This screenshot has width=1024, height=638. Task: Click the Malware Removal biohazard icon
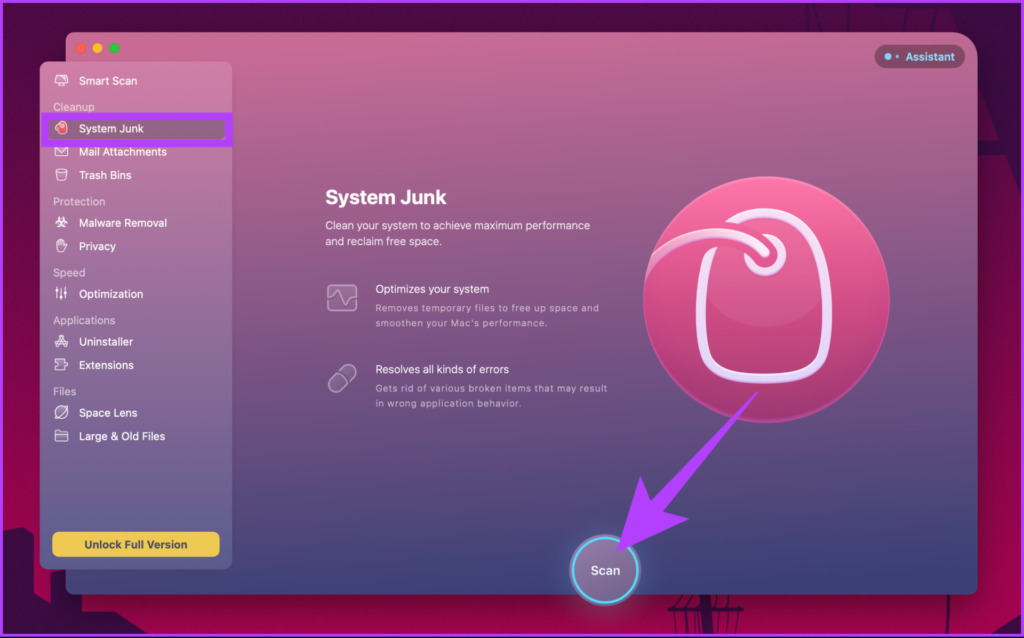click(x=61, y=223)
